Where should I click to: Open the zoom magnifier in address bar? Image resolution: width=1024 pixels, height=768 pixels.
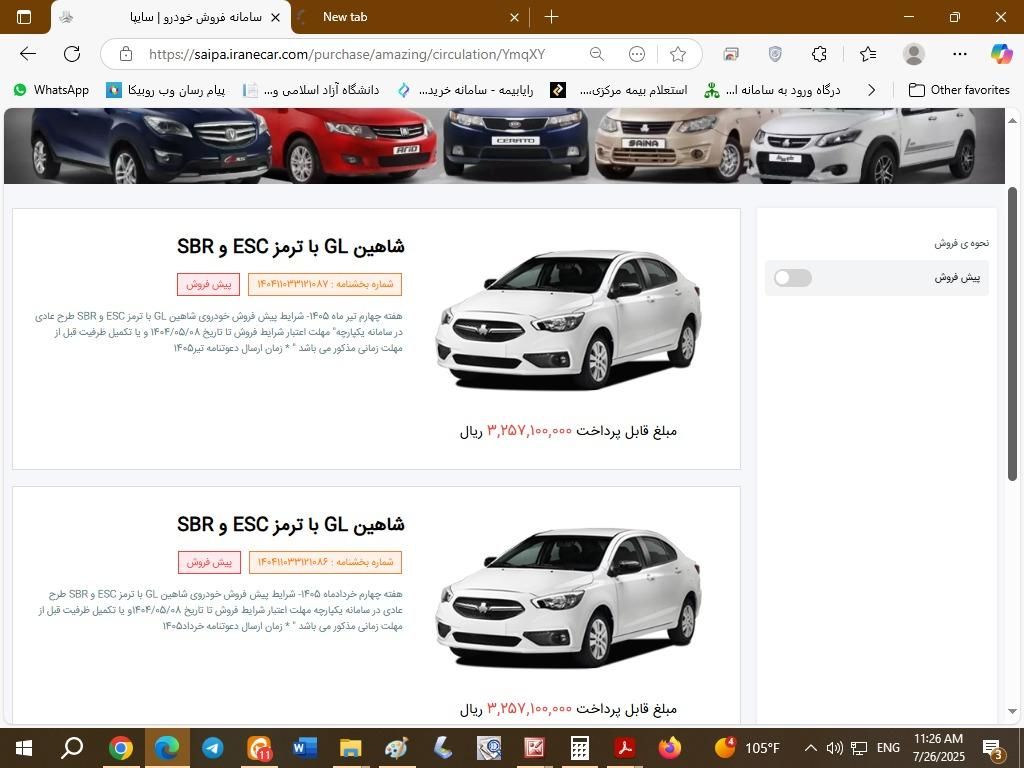click(x=596, y=54)
